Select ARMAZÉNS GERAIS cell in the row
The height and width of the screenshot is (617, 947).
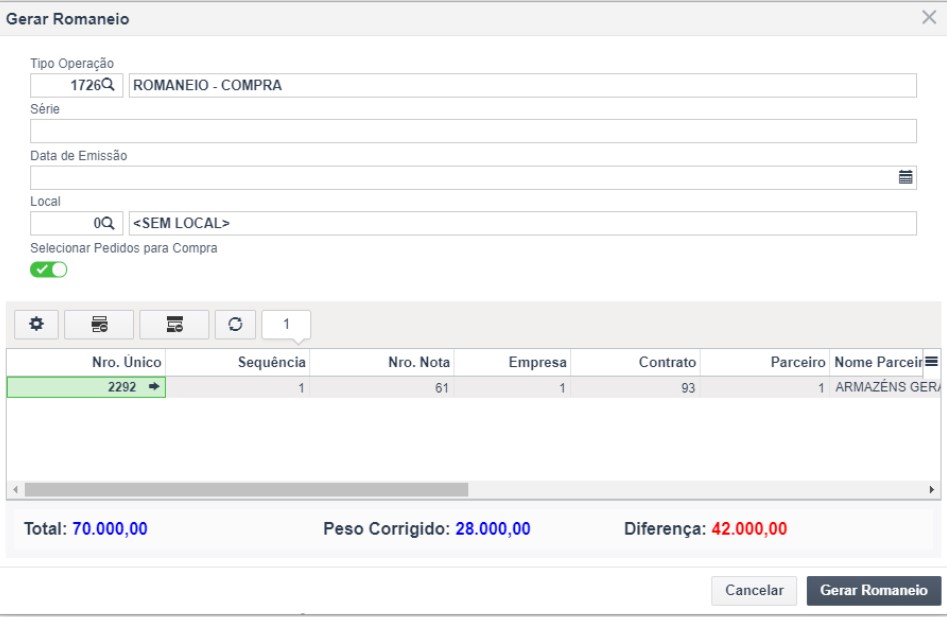[x=887, y=388]
